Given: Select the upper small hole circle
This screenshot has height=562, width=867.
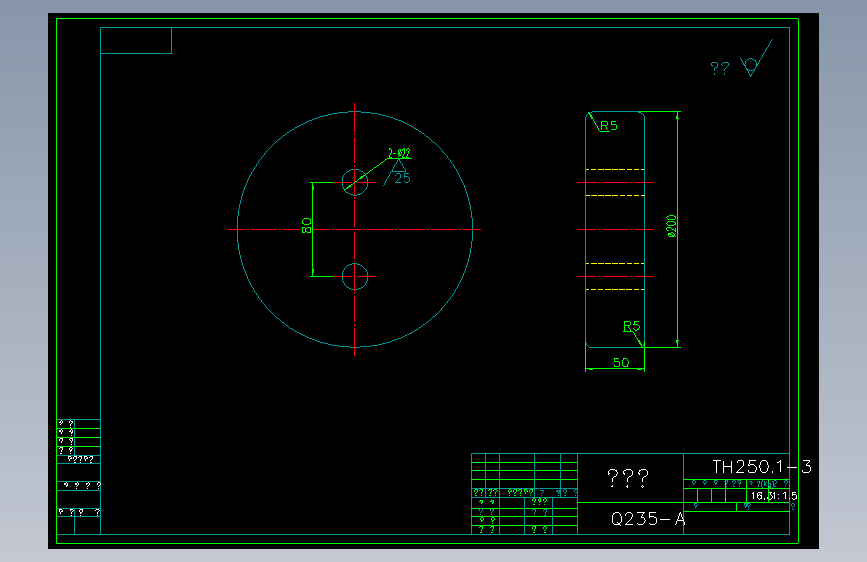Looking at the screenshot, I should 355,183.
